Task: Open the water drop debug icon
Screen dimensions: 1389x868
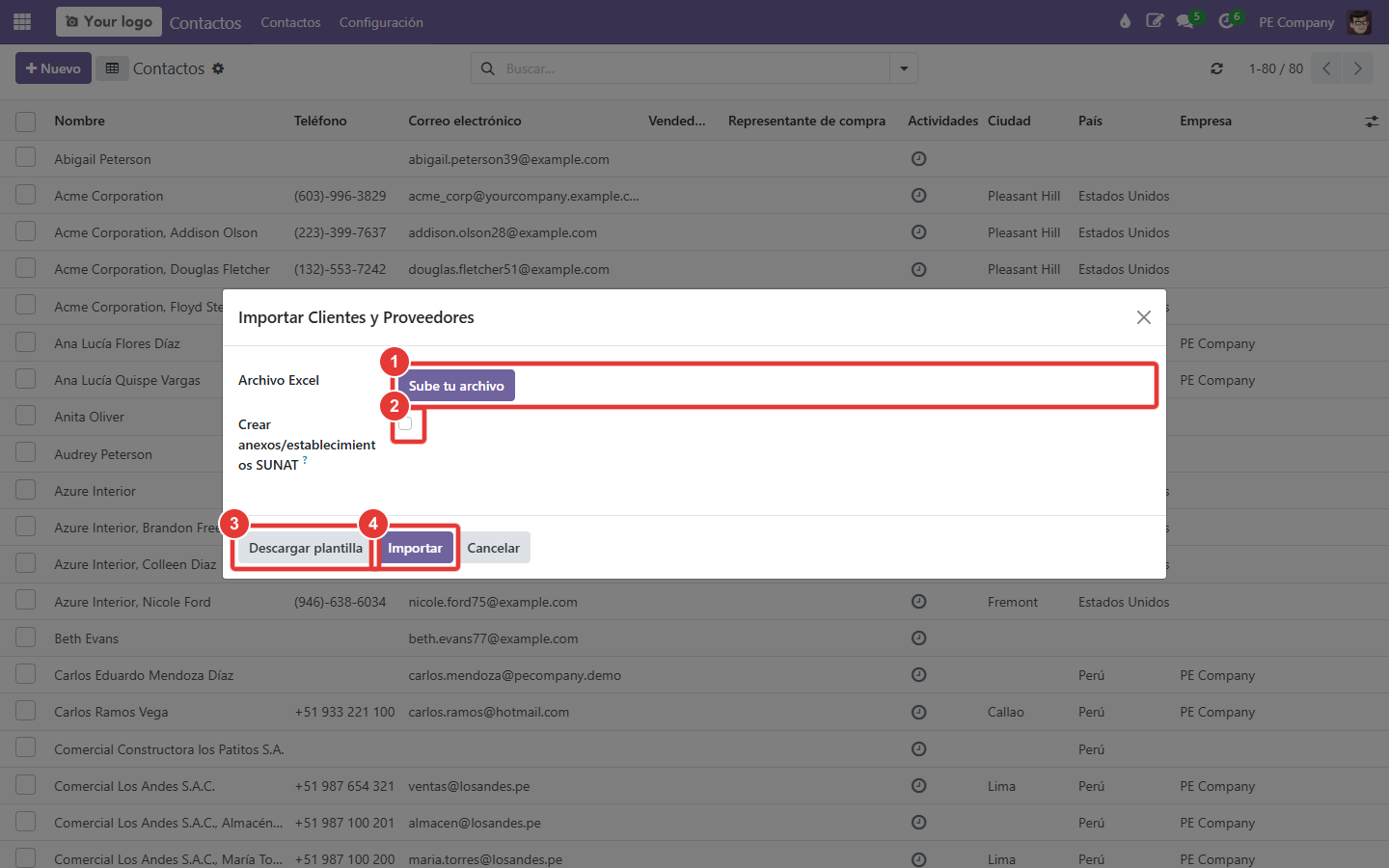Action: point(1125,21)
